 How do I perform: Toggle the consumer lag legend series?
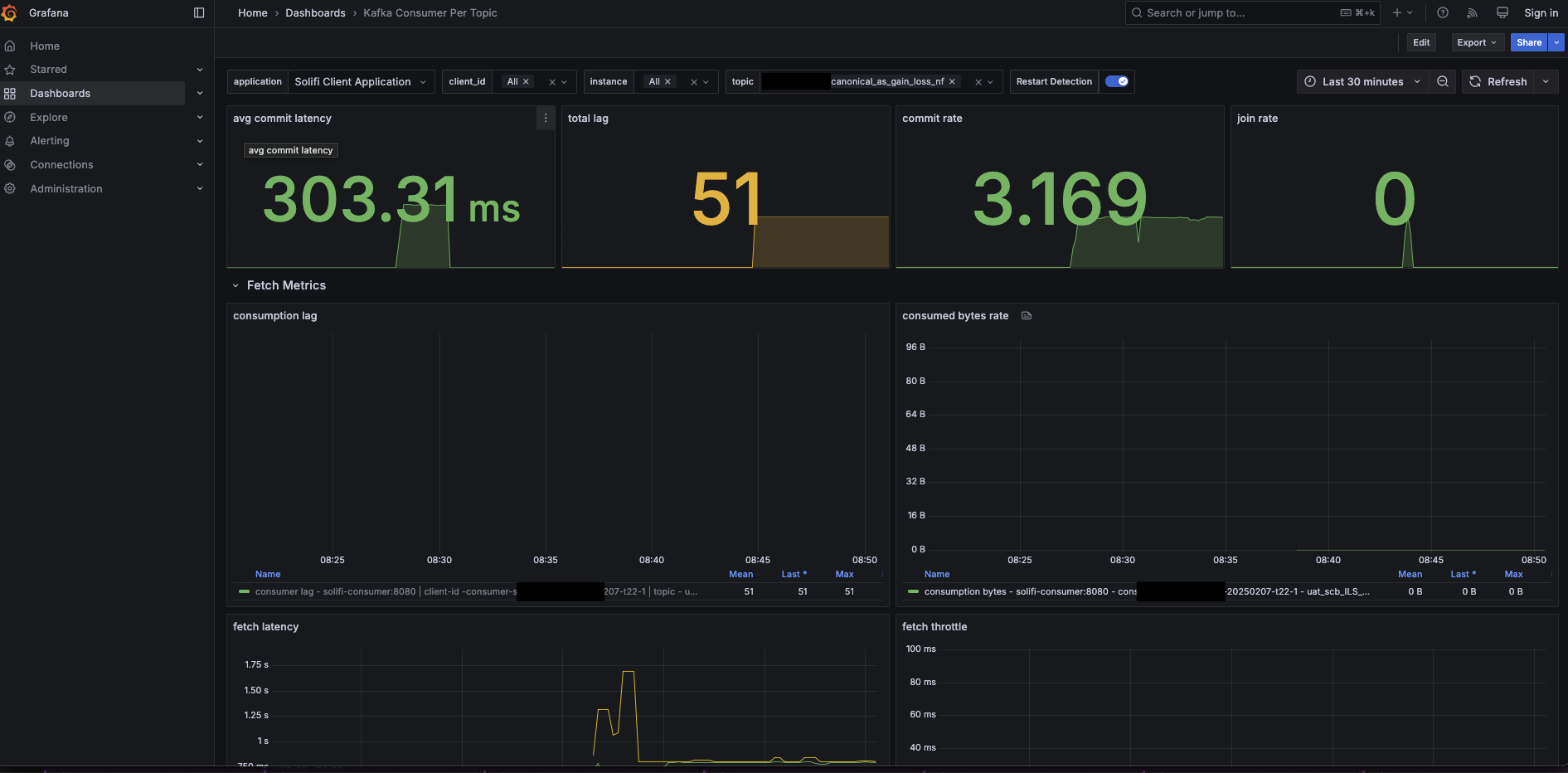(x=332, y=591)
